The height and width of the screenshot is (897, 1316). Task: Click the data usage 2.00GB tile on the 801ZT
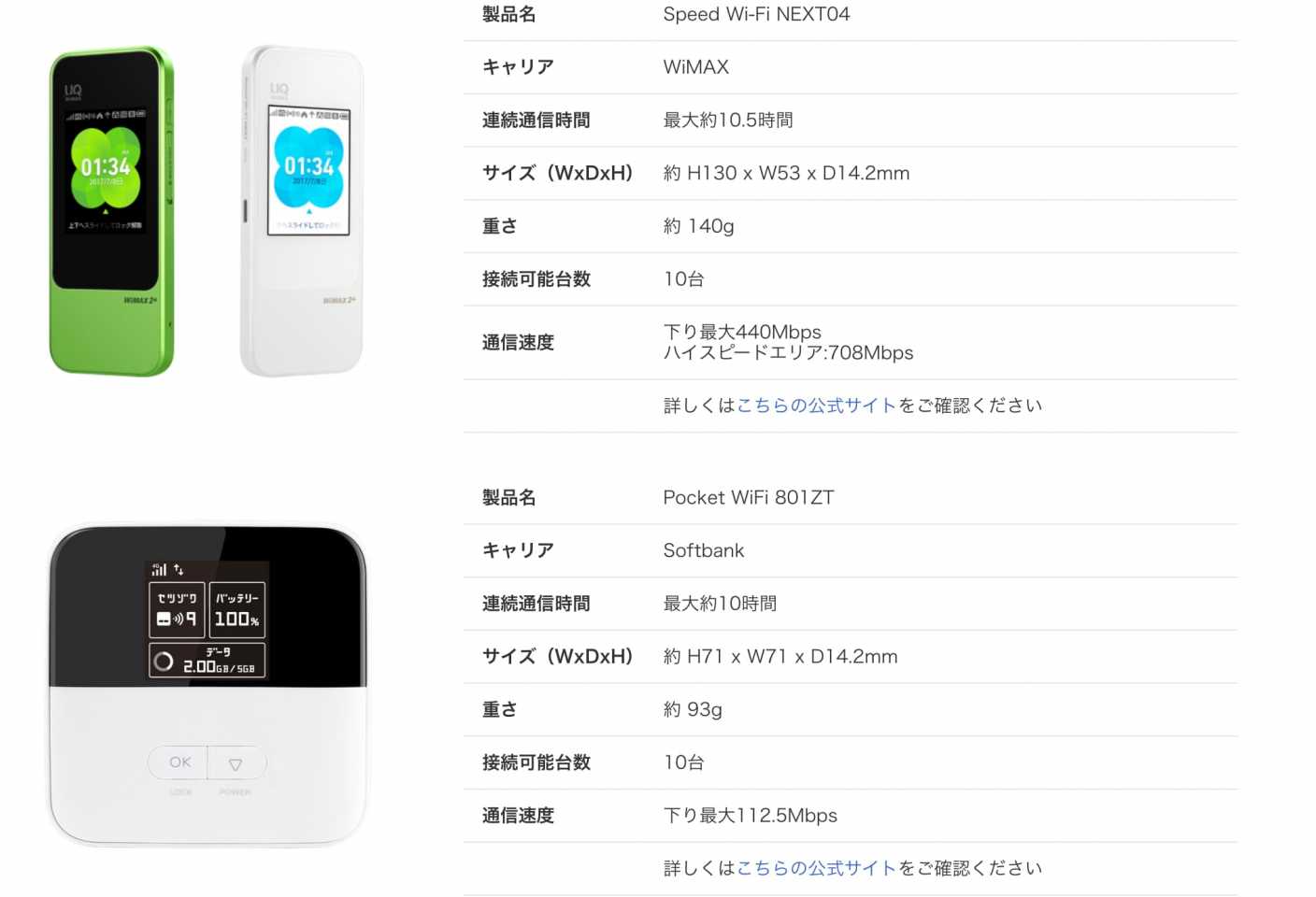point(207,660)
